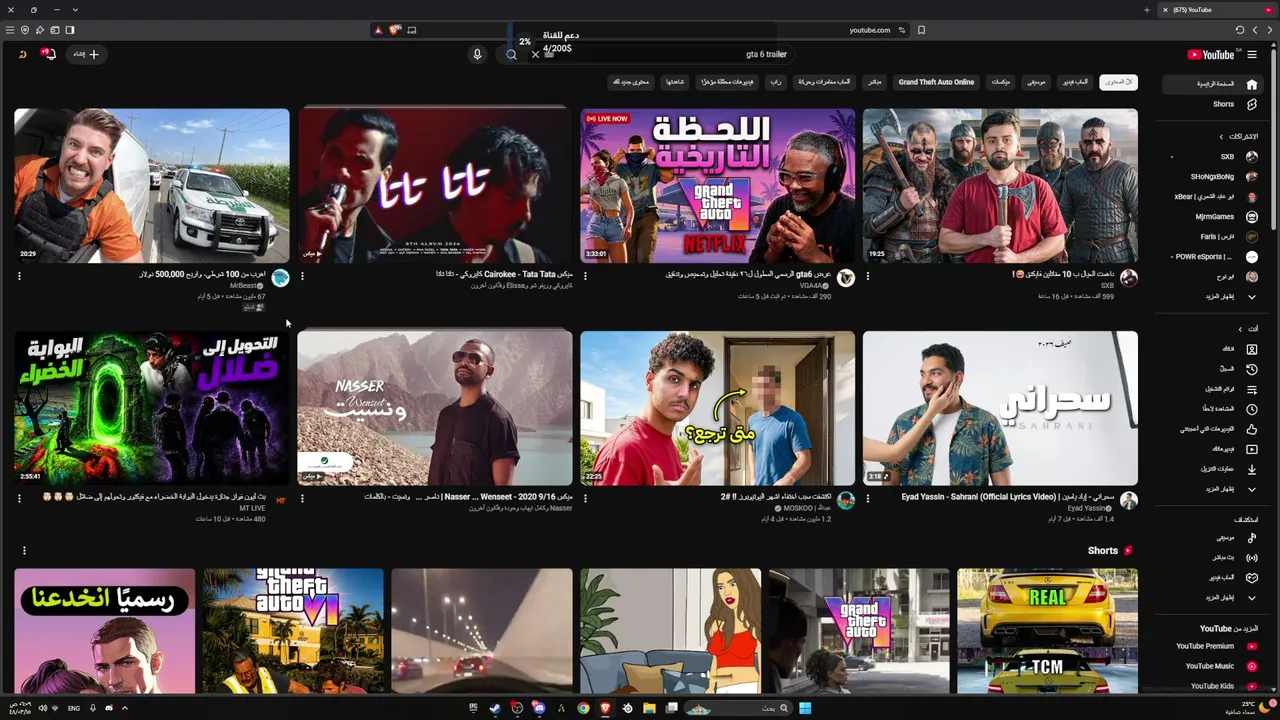Open Discord from the taskbar
The height and width of the screenshot is (720, 1280).
[539, 708]
